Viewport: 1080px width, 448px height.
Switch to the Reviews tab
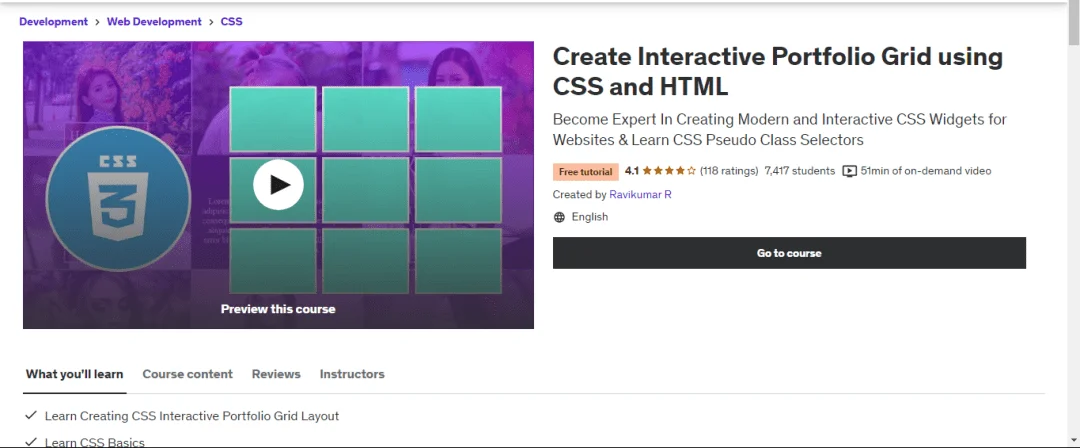pos(276,374)
